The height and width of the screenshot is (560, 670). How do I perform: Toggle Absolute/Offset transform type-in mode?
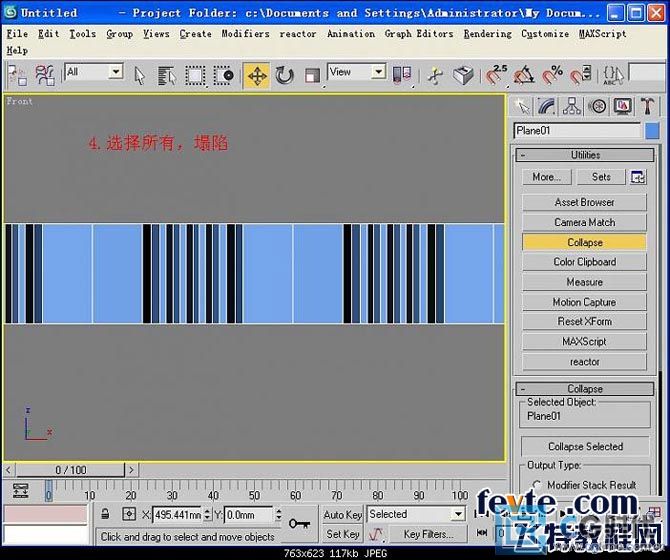tap(129, 514)
